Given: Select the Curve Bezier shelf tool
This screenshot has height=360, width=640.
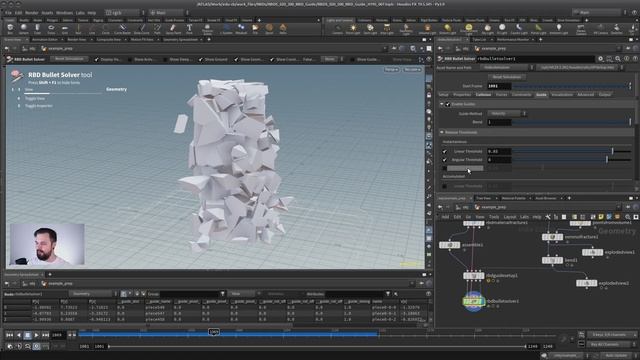Looking at the screenshot, I should click(x=122, y=29).
